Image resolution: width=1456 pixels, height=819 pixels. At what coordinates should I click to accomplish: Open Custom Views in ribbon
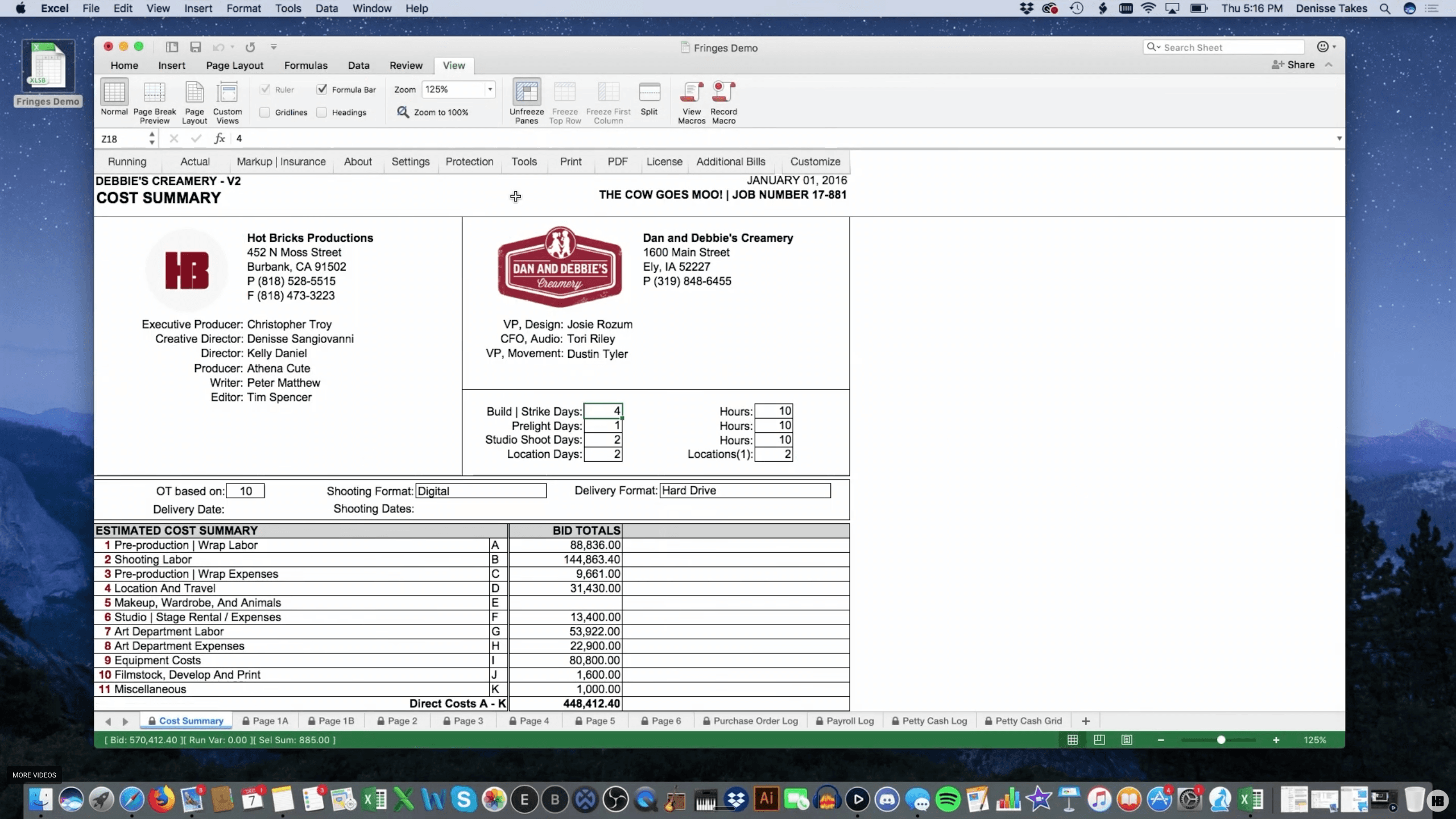[x=227, y=93]
